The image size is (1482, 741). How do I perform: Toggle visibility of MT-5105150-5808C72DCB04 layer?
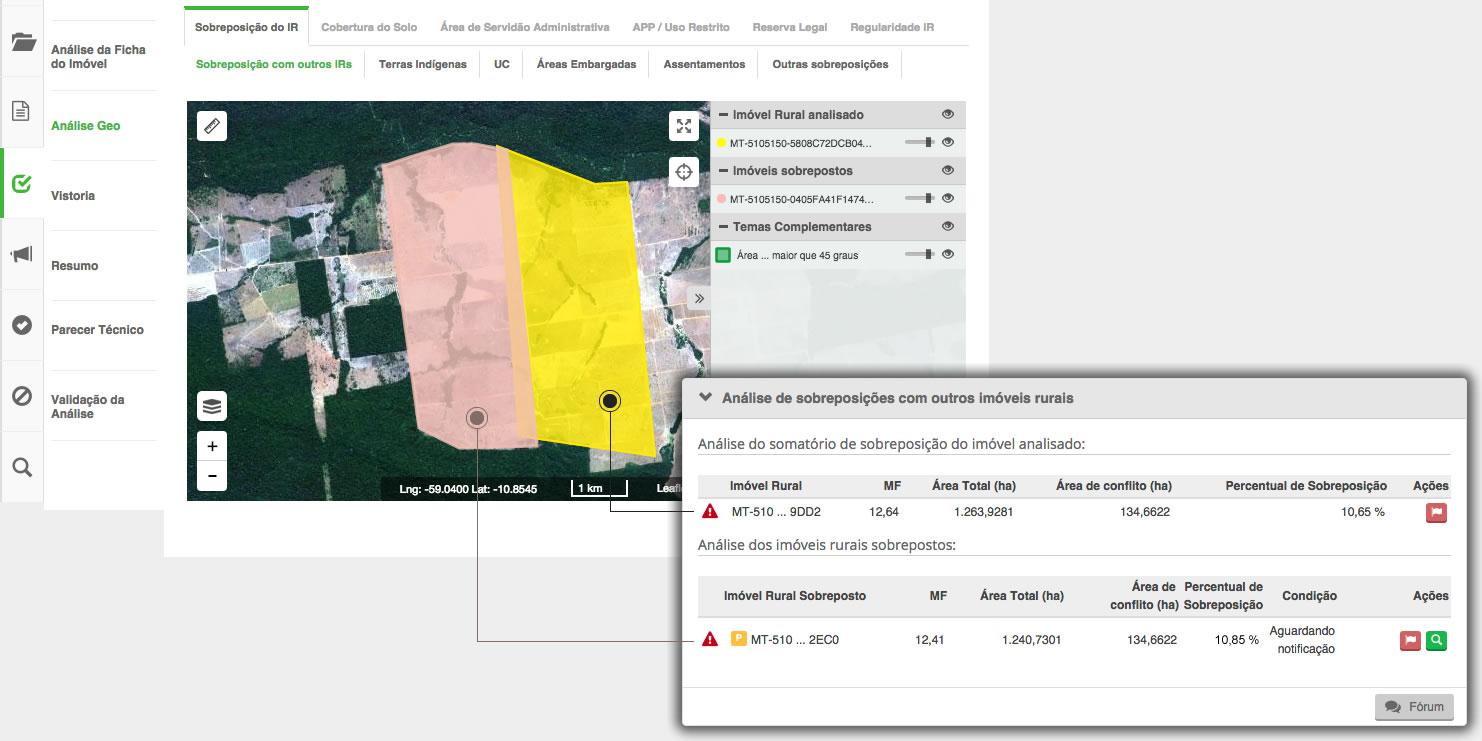coord(947,143)
